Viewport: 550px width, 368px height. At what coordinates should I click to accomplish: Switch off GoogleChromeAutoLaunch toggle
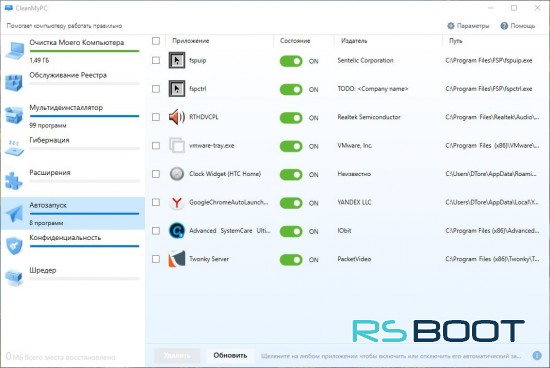coord(291,203)
